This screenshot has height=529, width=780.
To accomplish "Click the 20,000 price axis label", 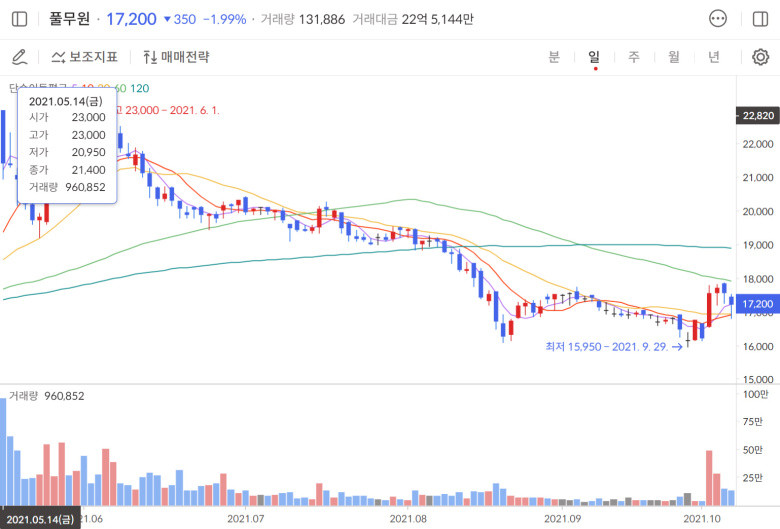I will pos(758,212).
